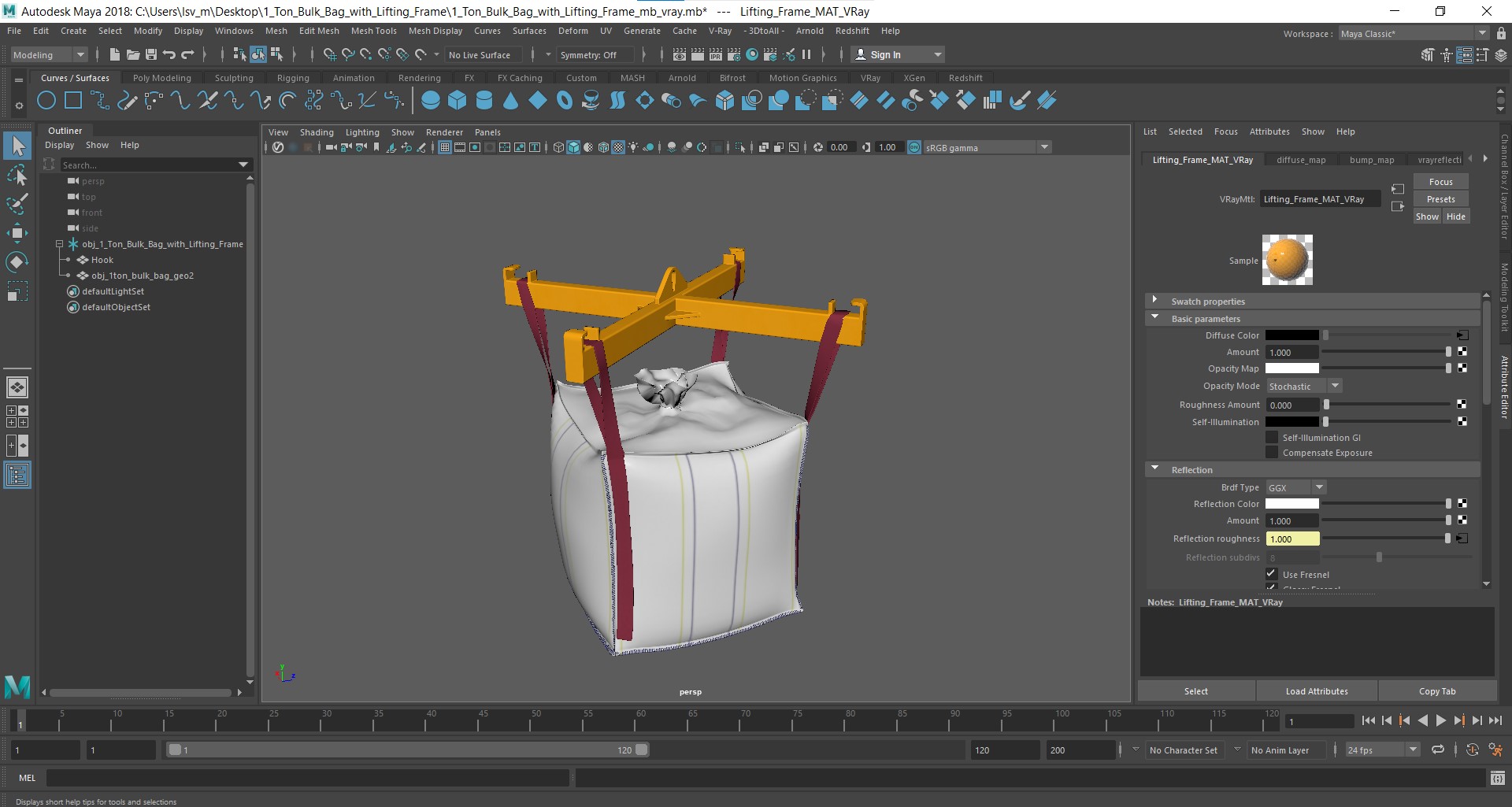Viewport: 1512px width, 807px height.
Task: Open the Maya Classic workspace dropdown
Action: (x=1414, y=33)
